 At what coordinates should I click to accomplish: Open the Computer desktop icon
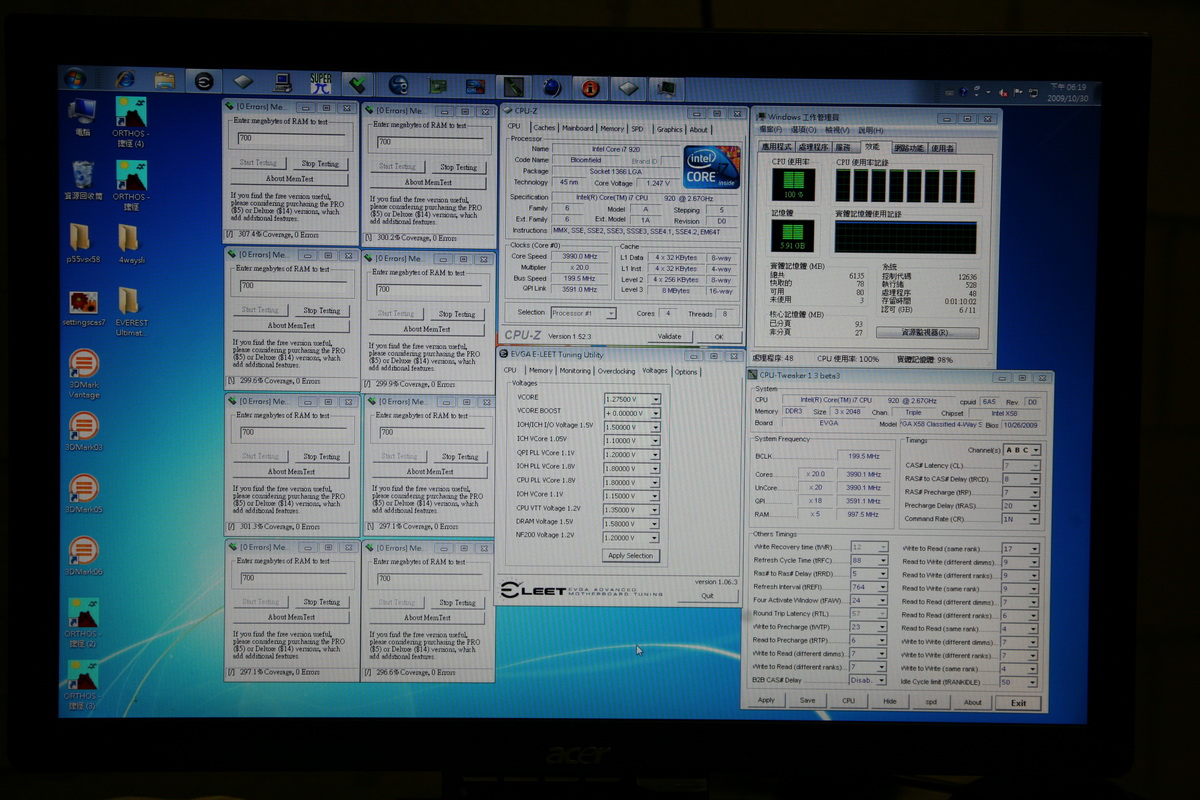tap(82, 116)
